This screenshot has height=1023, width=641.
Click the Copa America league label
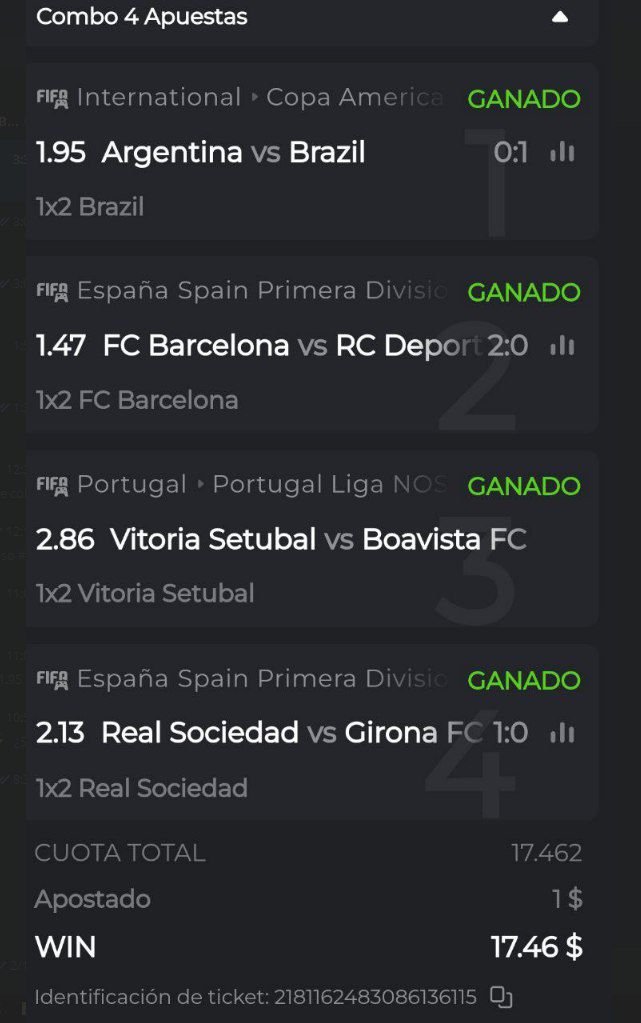(354, 98)
